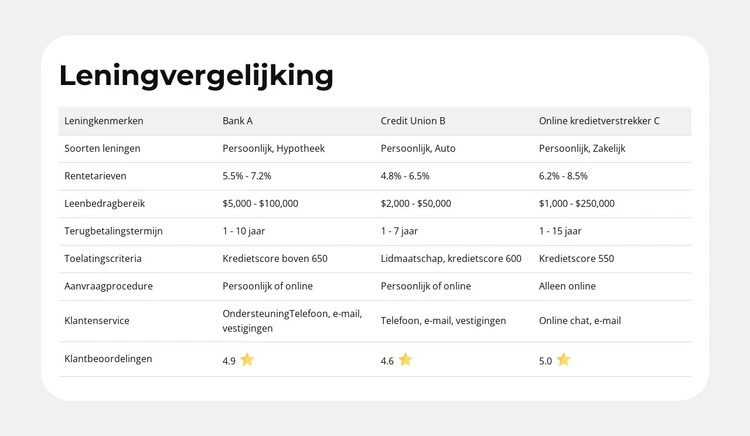The width and height of the screenshot is (750, 436).
Task: Click the Soorten leningen row label
Action: point(102,148)
